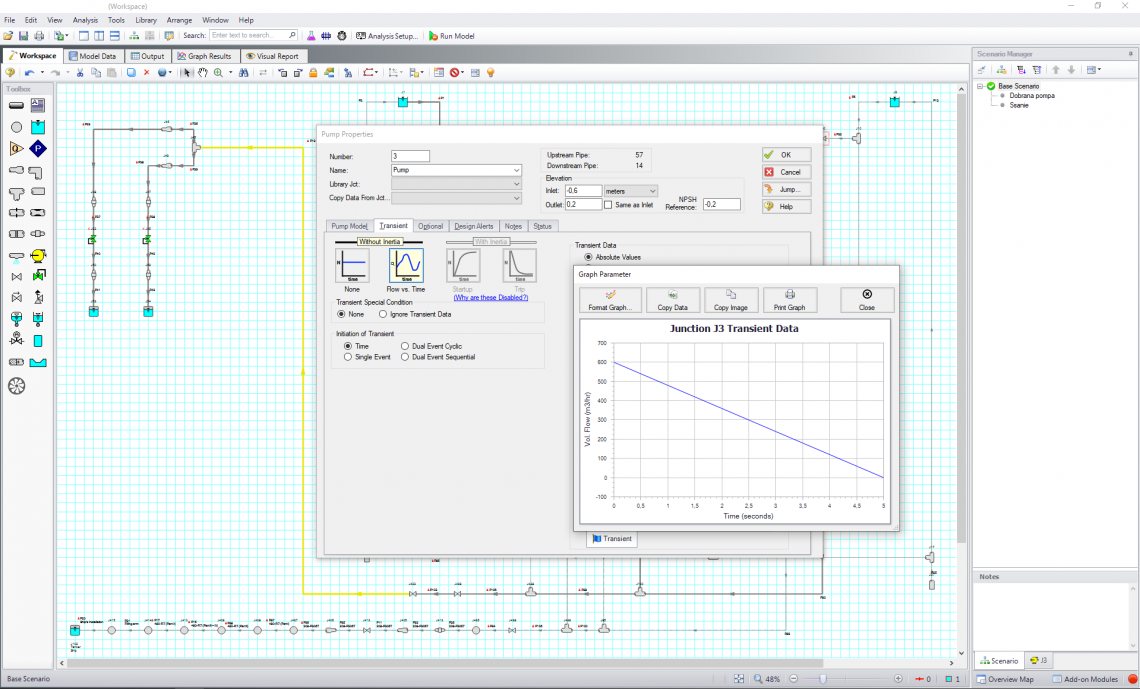Expand the pump Name dropdown
The width and height of the screenshot is (1140, 689).
click(x=516, y=170)
